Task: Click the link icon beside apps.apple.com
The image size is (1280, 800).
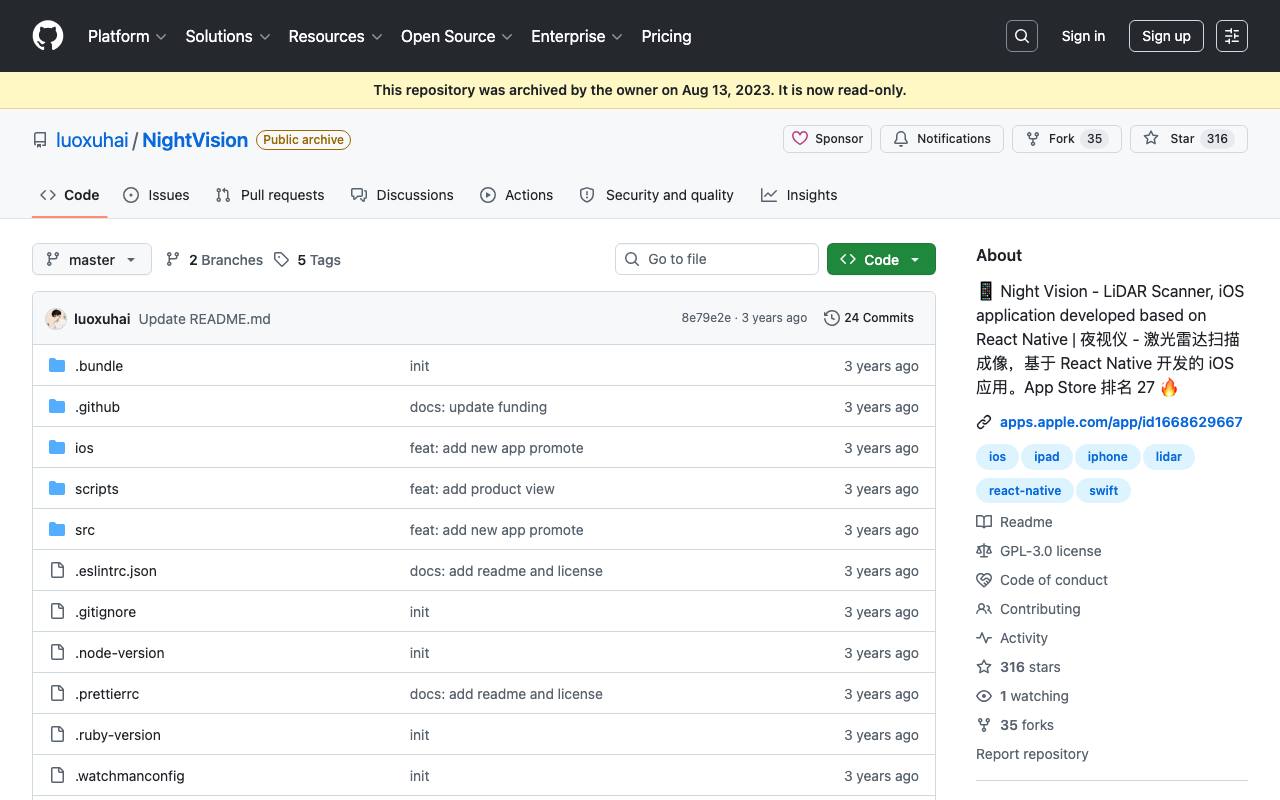Action: pos(984,422)
